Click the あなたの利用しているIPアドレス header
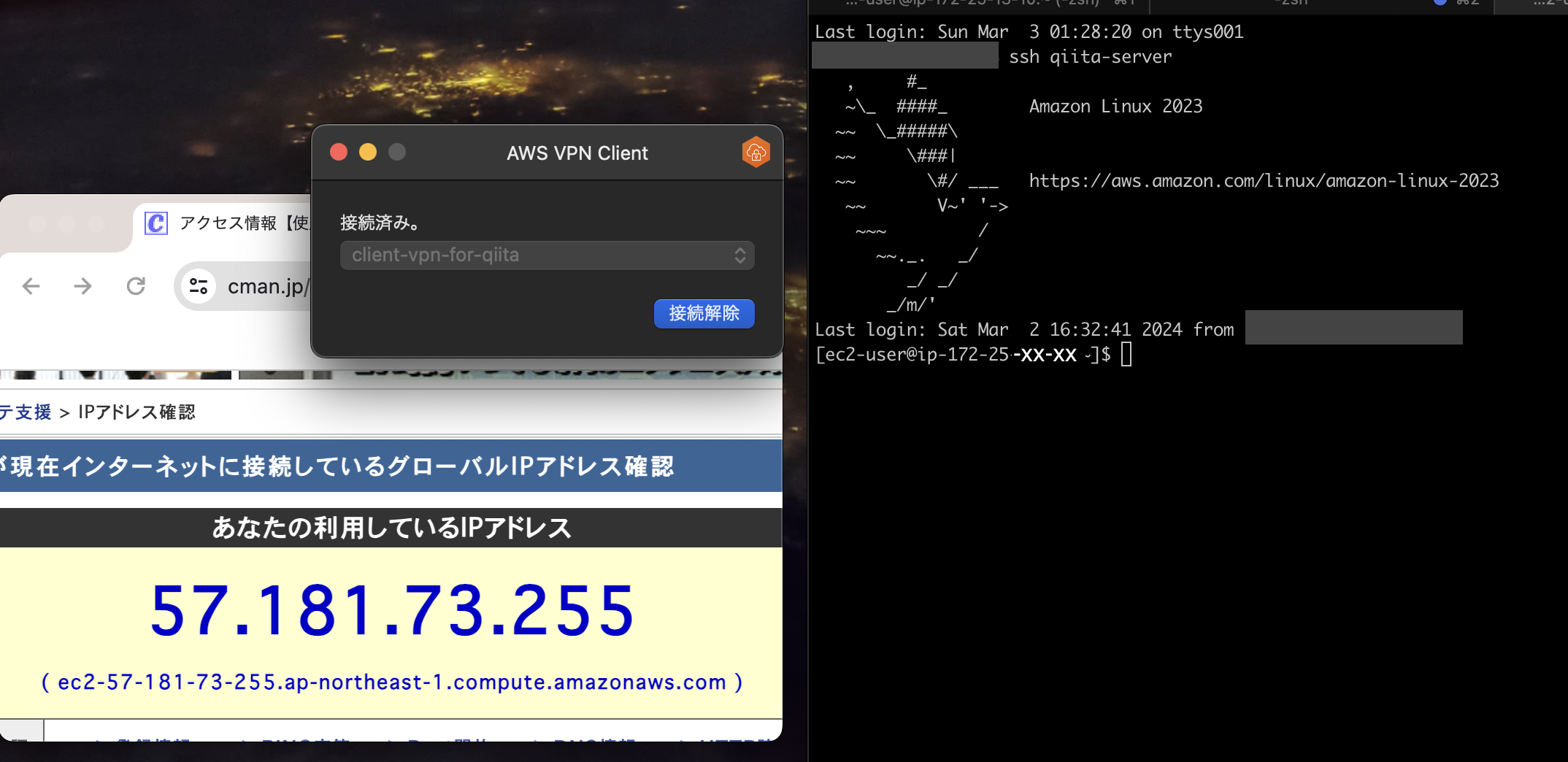Screen dimensions: 1568x762 pyautogui.click(x=391, y=528)
